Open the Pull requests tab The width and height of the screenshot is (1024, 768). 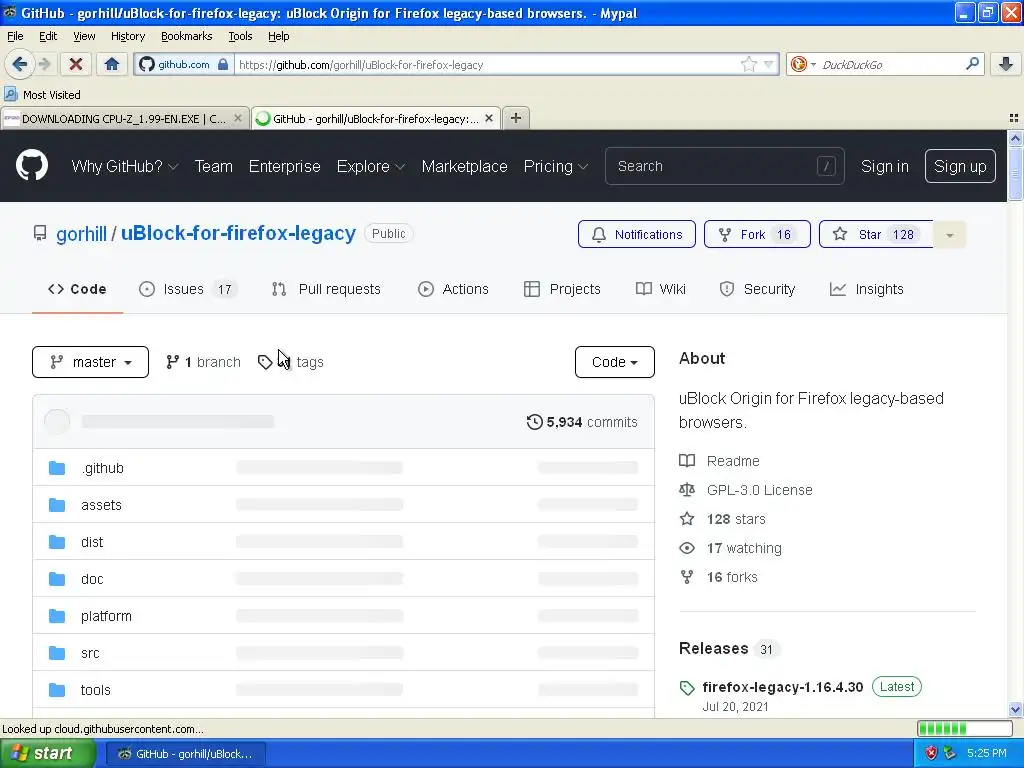[326, 289]
